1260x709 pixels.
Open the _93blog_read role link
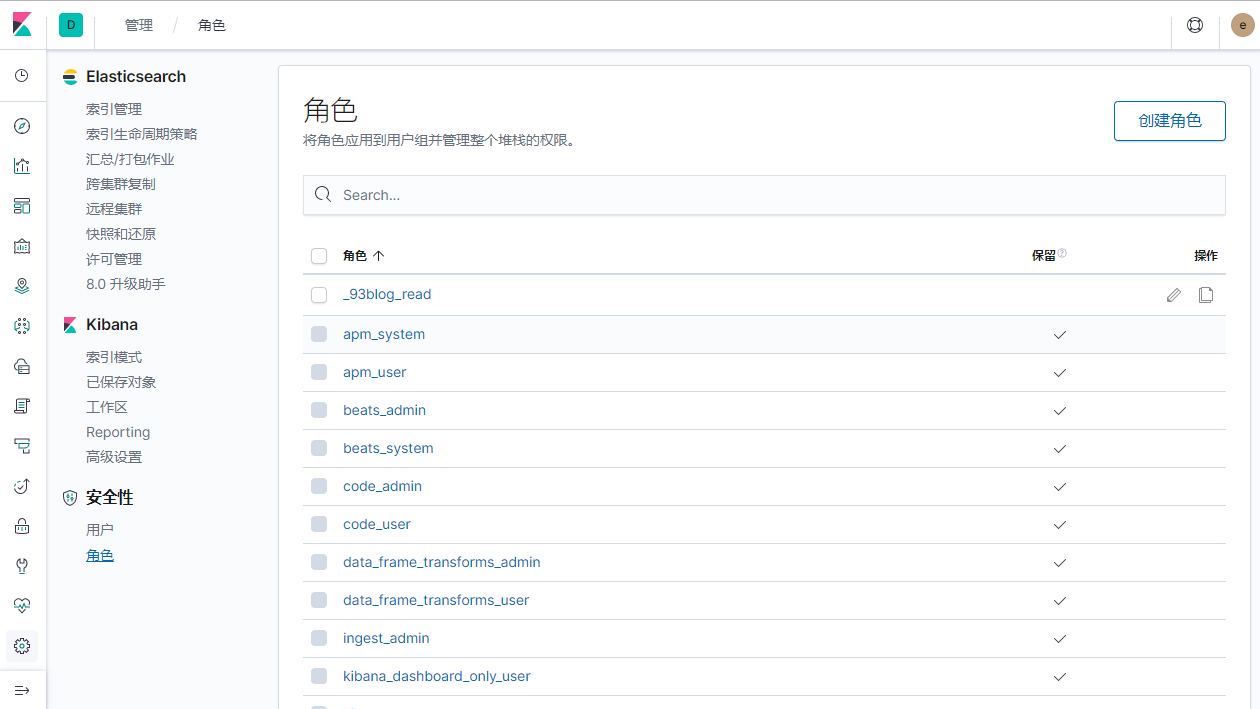click(x=387, y=295)
